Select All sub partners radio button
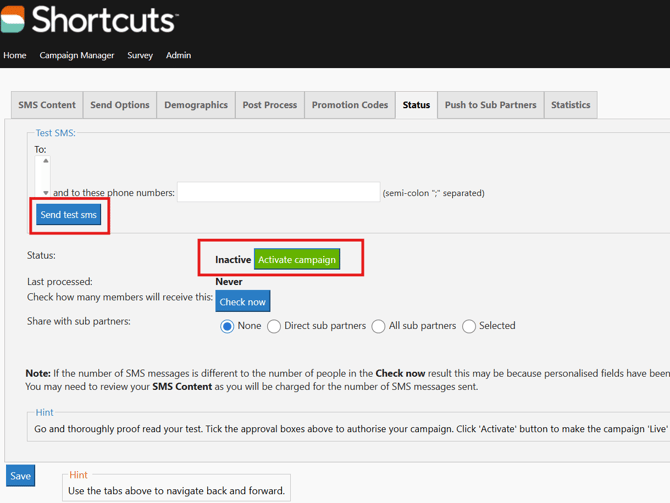Screen dimensions: 670x503 click(x=379, y=326)
